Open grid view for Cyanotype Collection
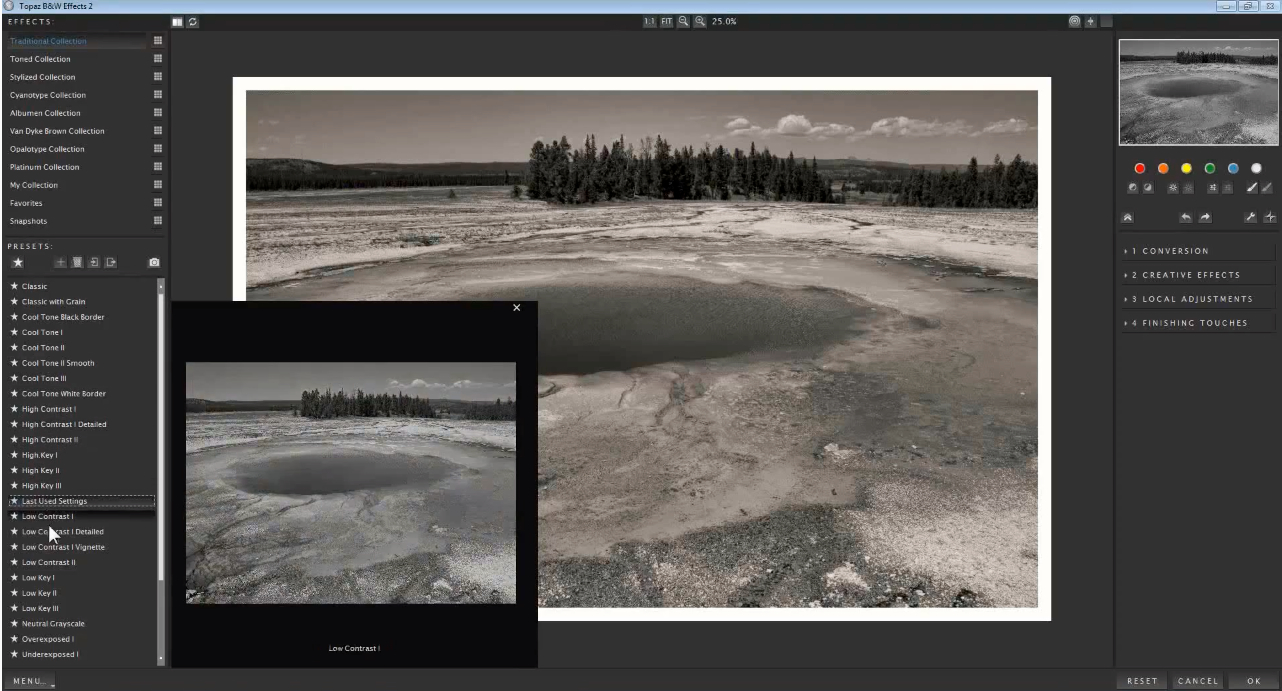This screenshot has width=1282, height=691. (x=158, y=95)
